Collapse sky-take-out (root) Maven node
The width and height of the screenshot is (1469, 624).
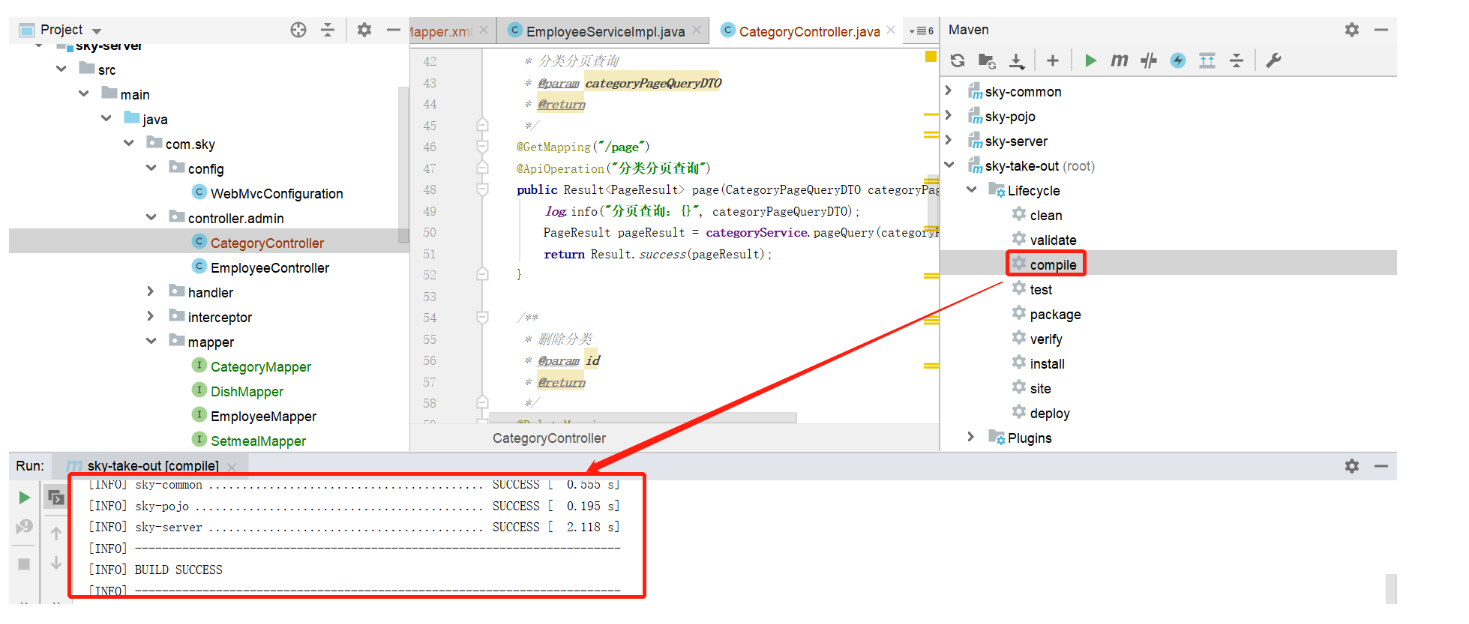coord(948,166)
